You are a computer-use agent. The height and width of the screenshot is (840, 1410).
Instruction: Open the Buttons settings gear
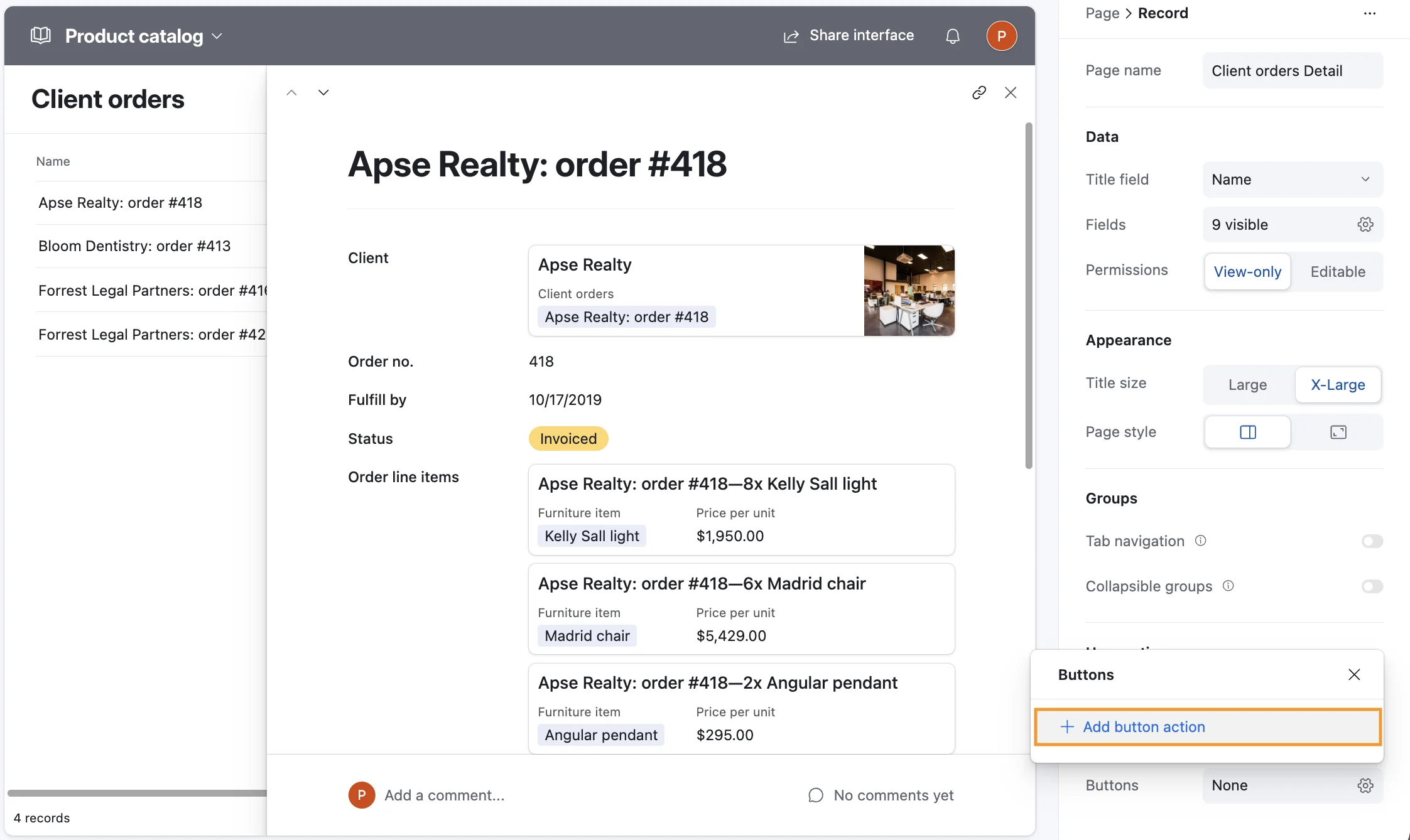click(x=1366, y=785)
